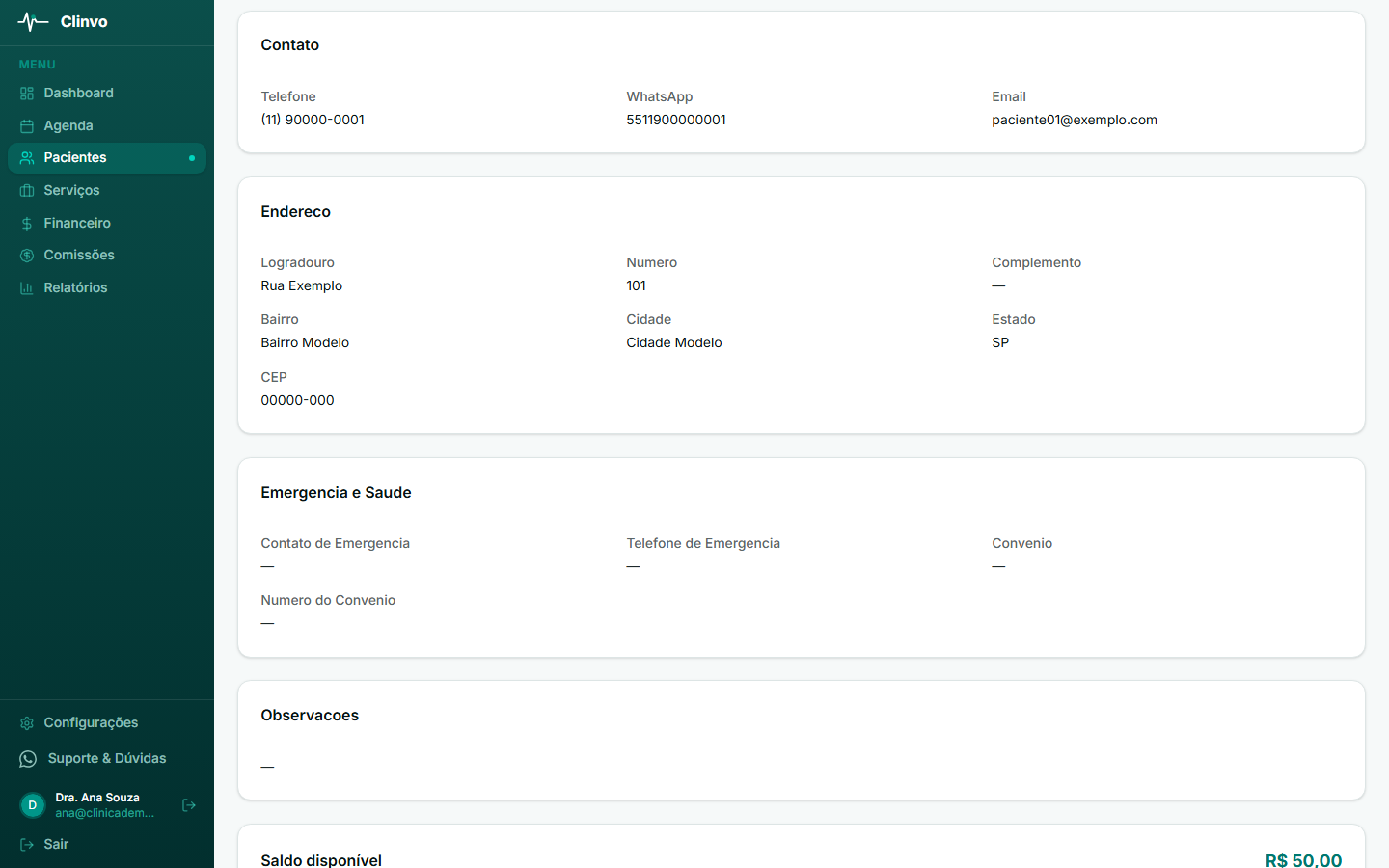
Task: Click the Configurações gear icon
Action: click(27, 723)
